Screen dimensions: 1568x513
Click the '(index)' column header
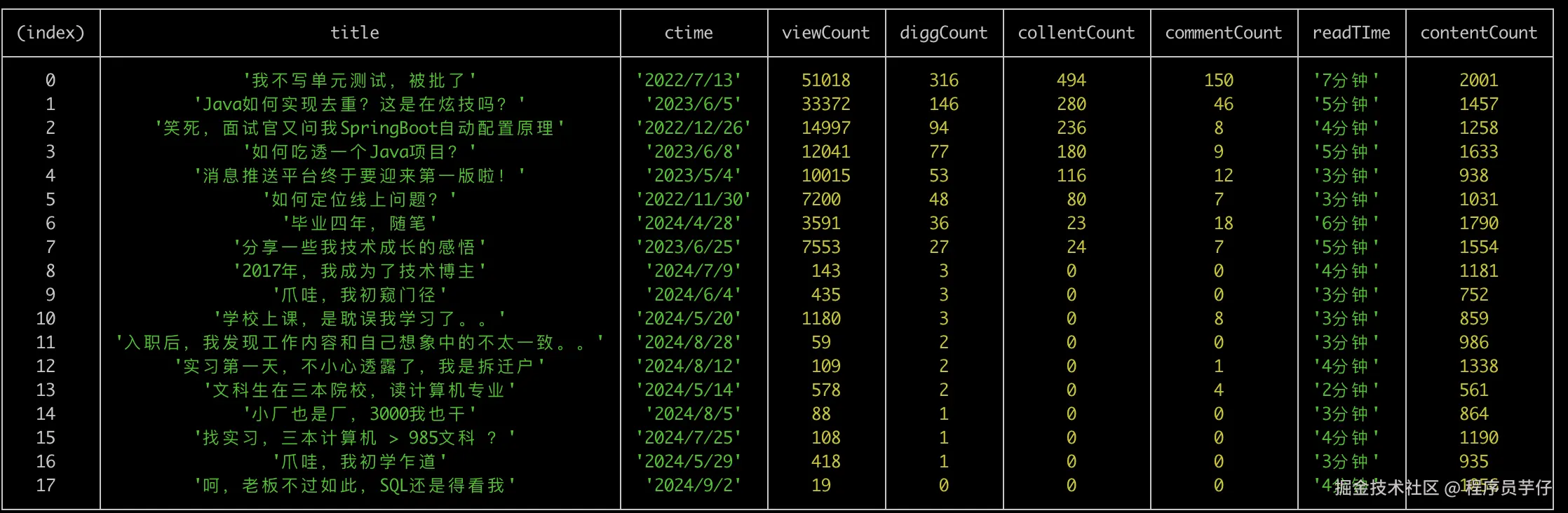pos(50,33)
